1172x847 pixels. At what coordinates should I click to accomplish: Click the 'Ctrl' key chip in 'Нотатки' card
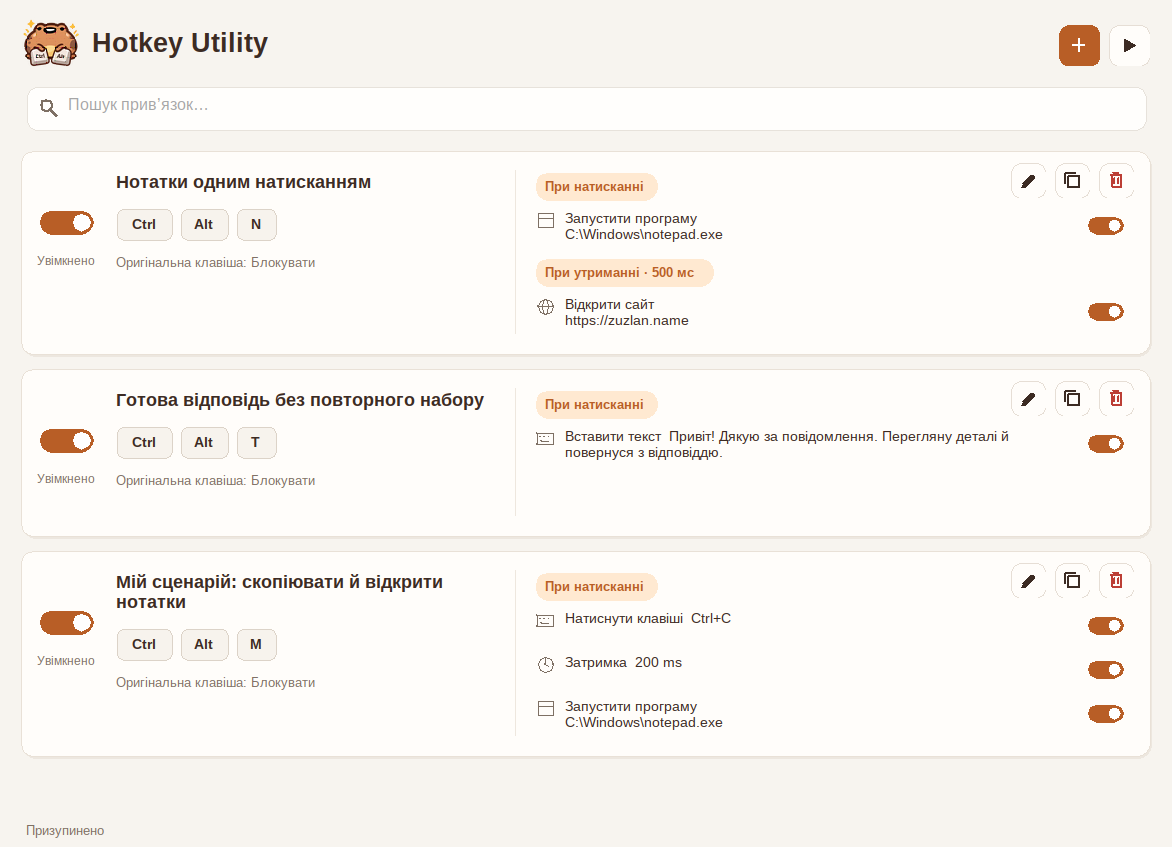144,225
